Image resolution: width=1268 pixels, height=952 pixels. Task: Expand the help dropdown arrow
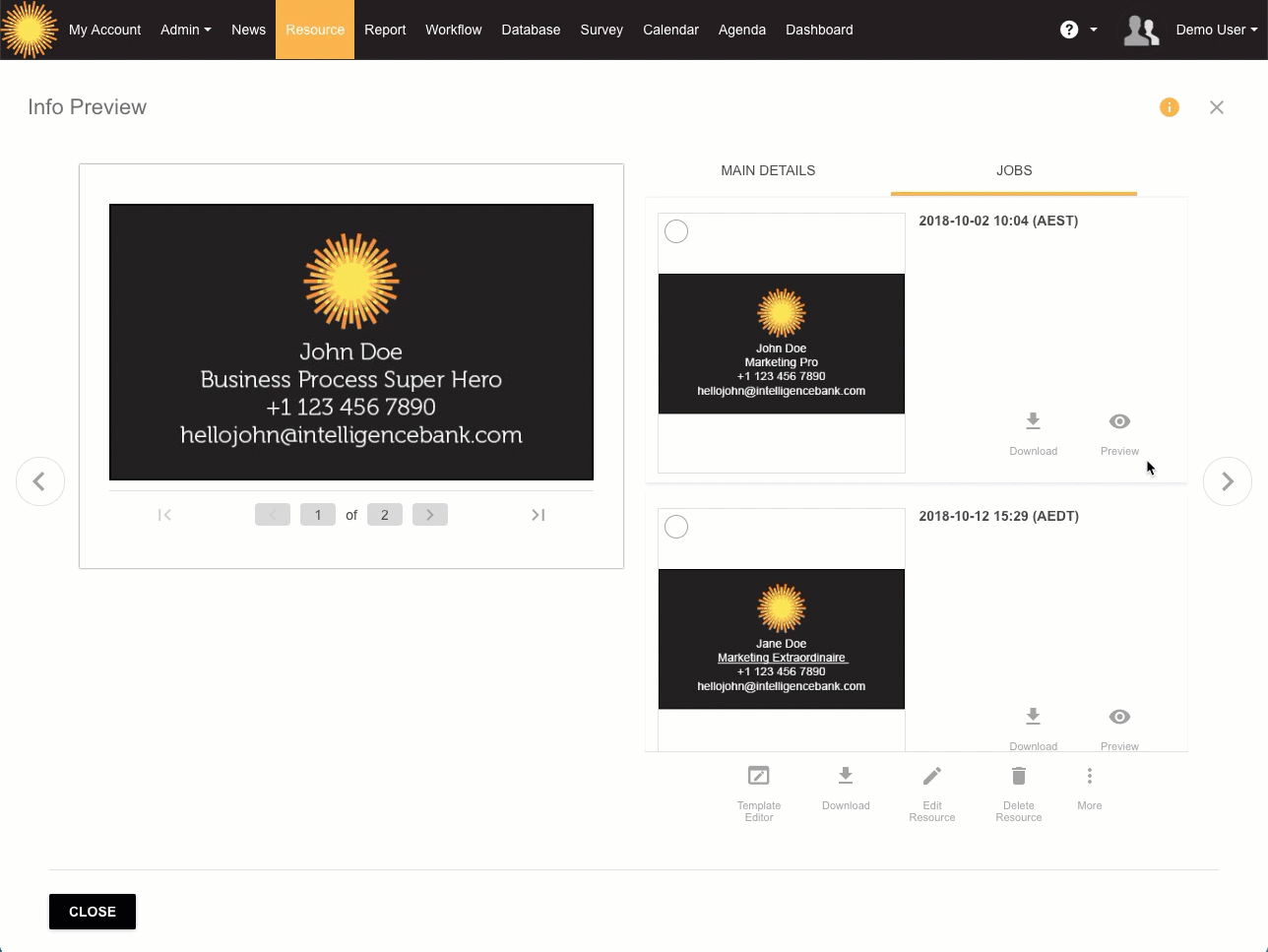click(x=1094, y=30)
